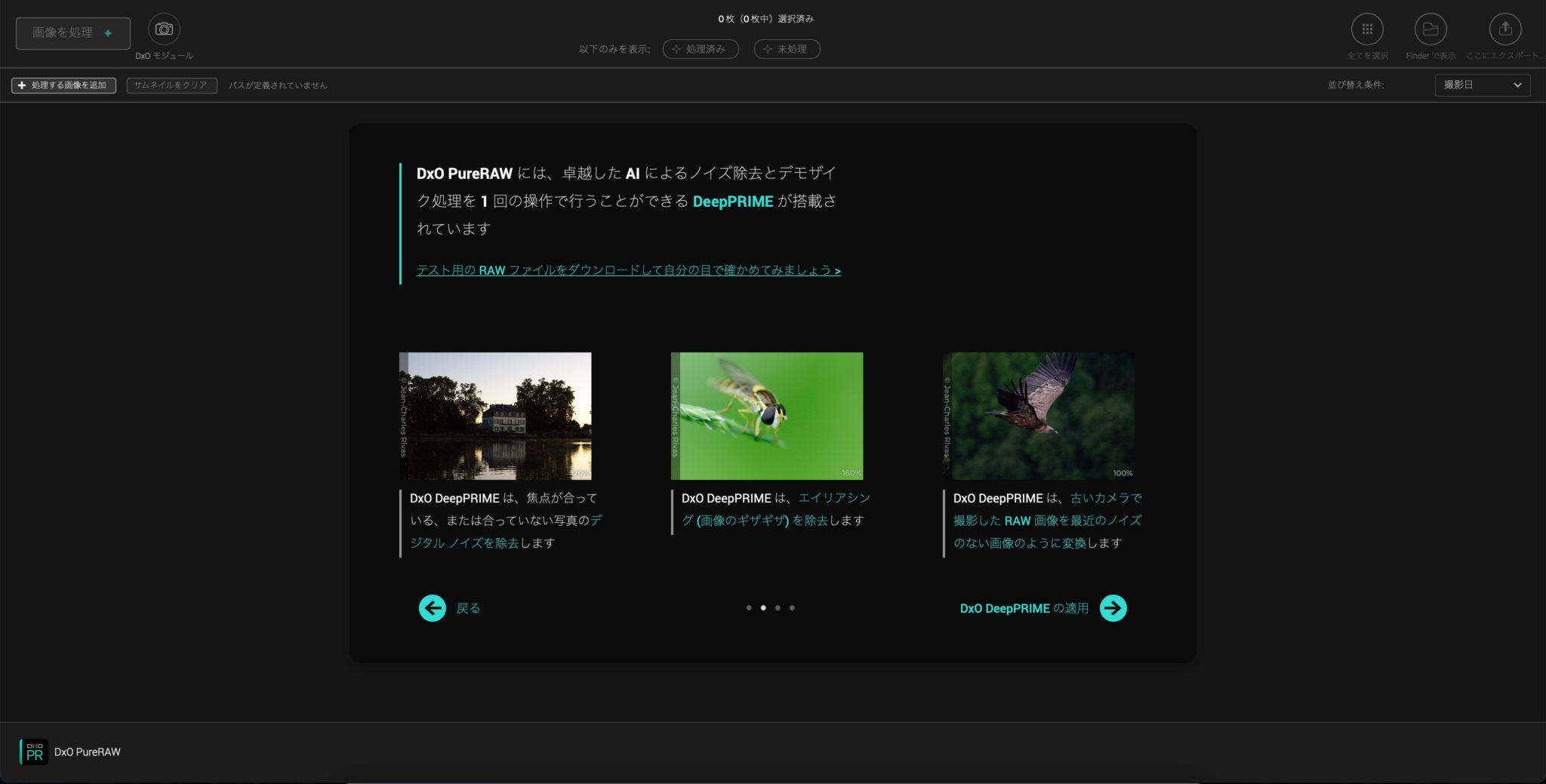Image resolution: width=1546 pixels, height=784 pixels.
Task: Click the vulture in flight thumbnail
Action: [x=1039, y=416]
